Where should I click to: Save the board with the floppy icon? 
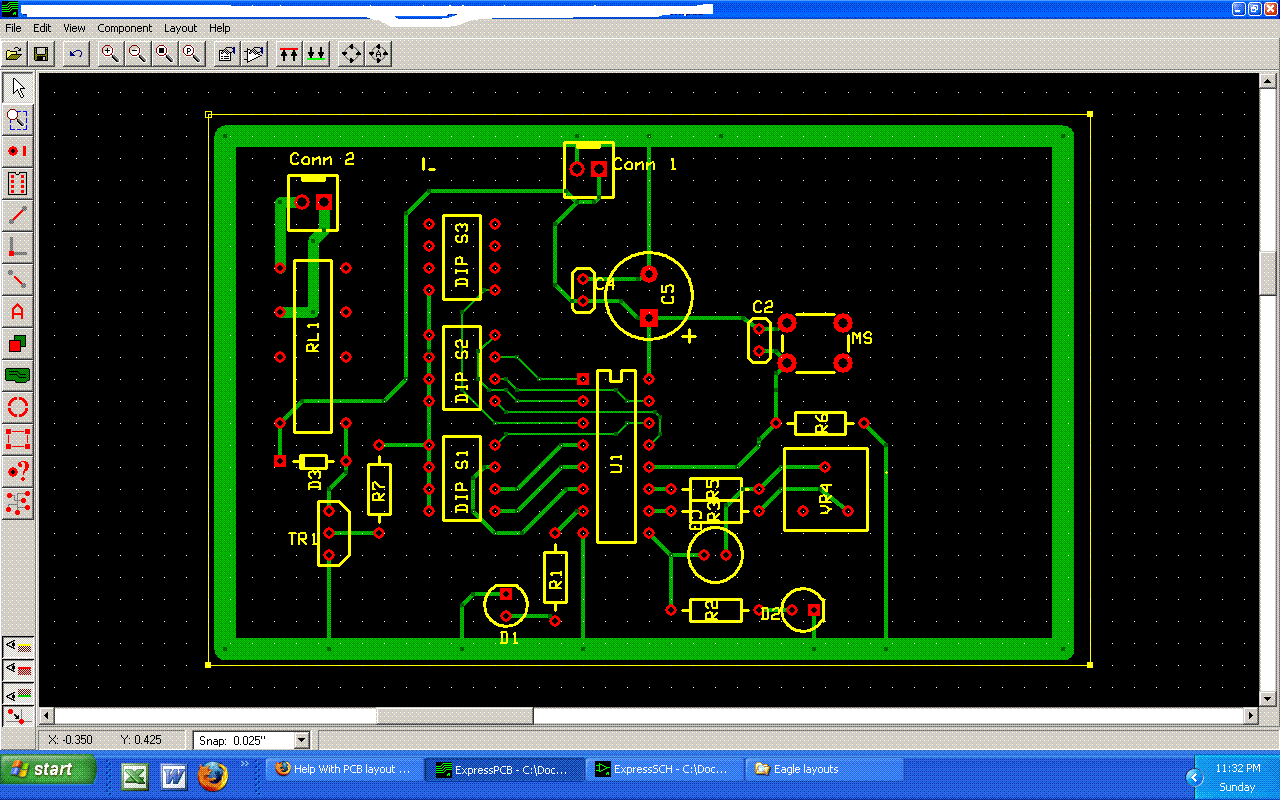[41, 54]
